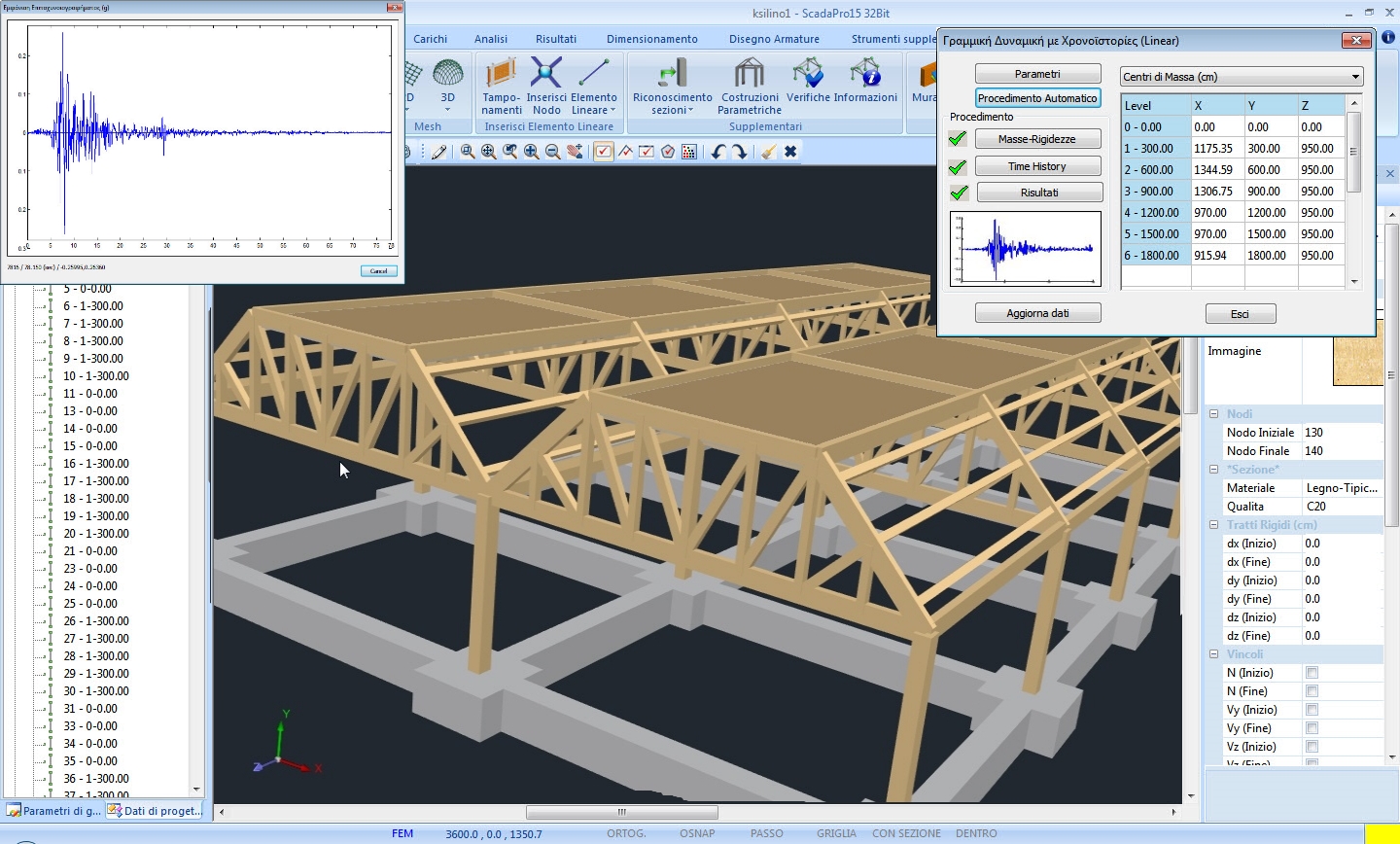Open the Costruzioni Parametriche tool
This screenshot has width=1400, height=844.
click(x=750, y=74)
